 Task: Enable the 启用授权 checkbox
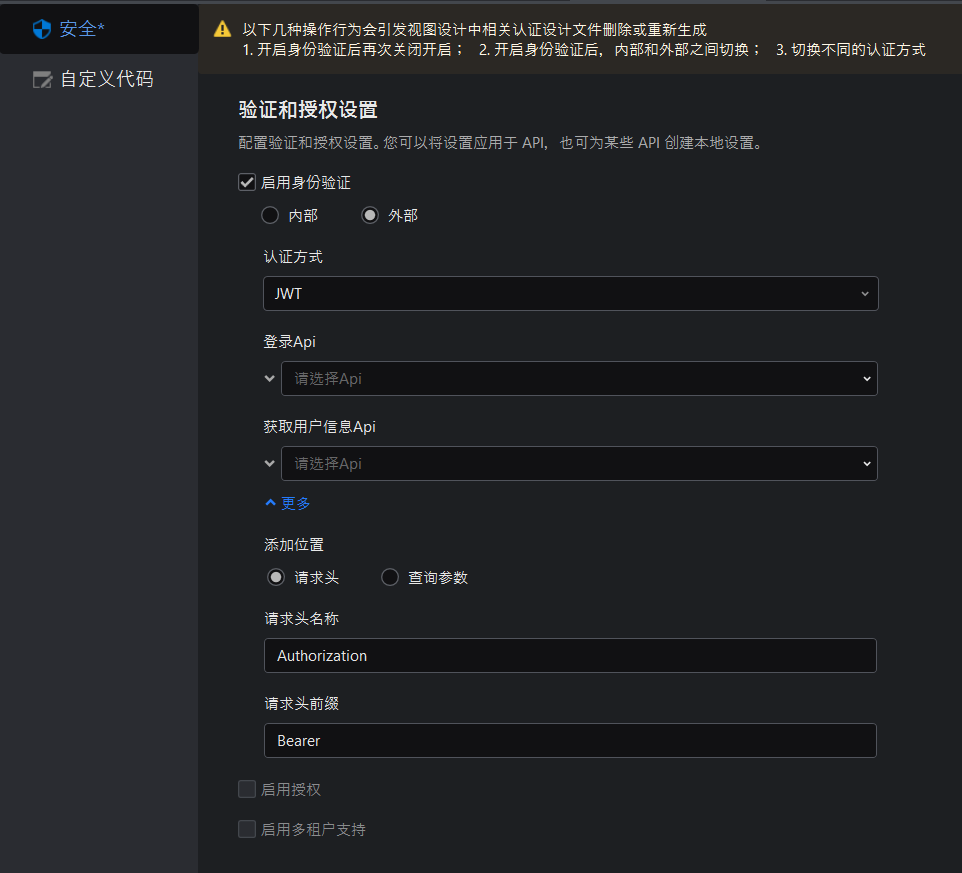click(x=247, y=790)
